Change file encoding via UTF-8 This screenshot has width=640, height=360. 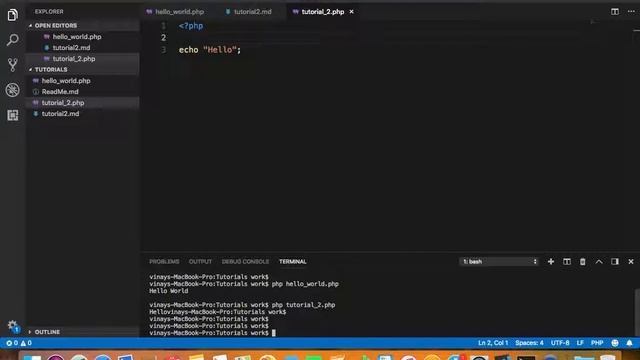(560, 343)
